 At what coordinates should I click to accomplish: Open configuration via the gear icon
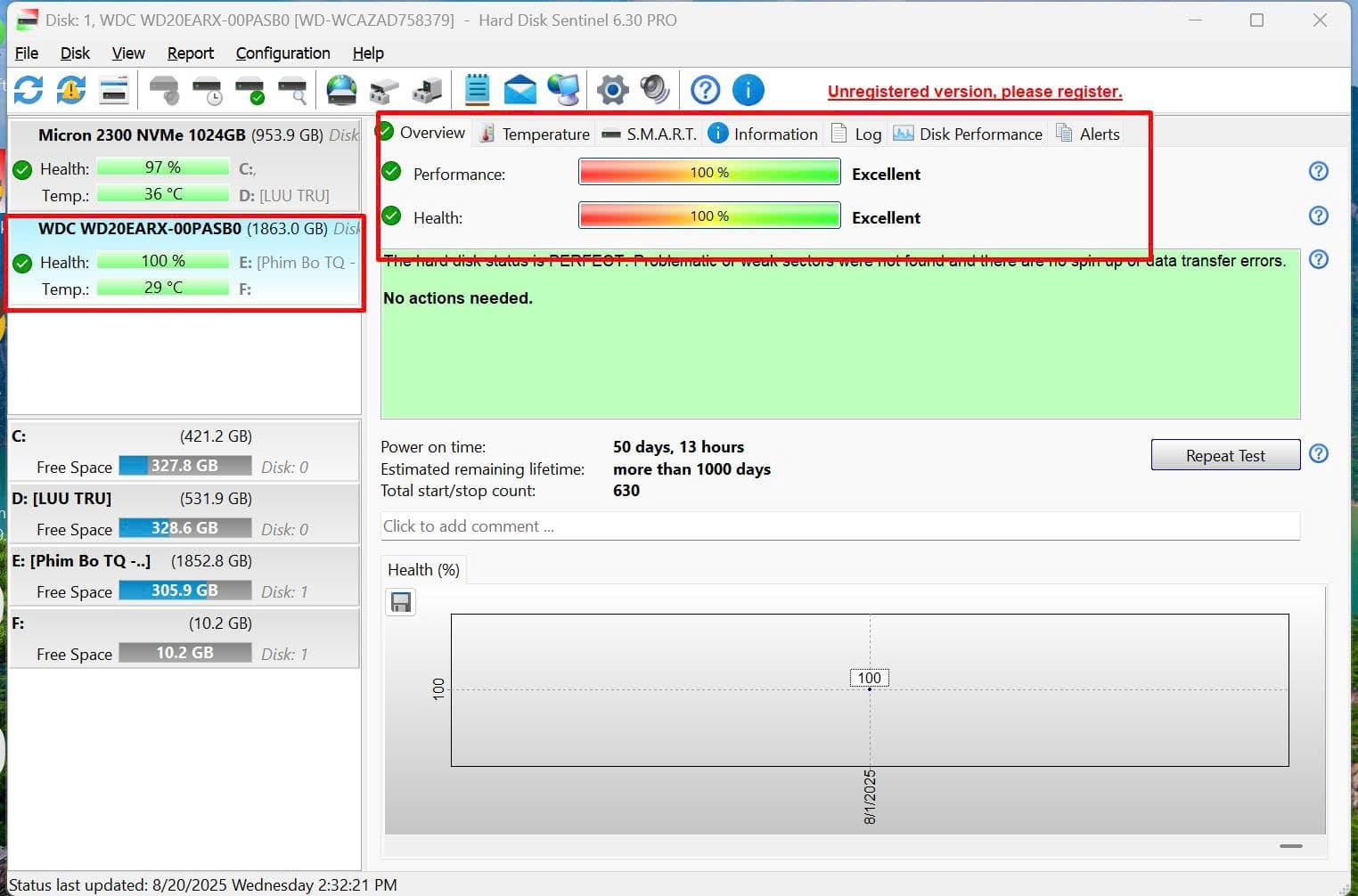pyautogui.click(x=612, y=90)
